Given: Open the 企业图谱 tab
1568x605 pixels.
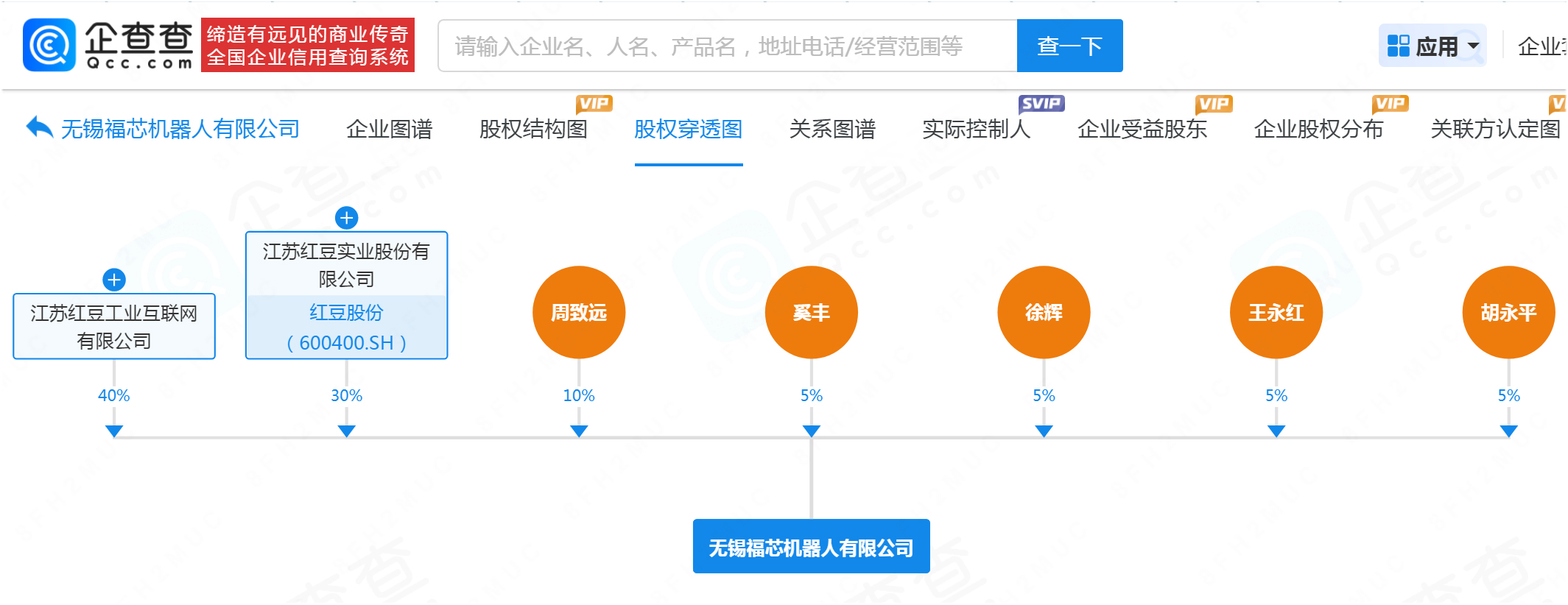Looking at the screenshot, I should pyautogui.click(x=390, y=130).
